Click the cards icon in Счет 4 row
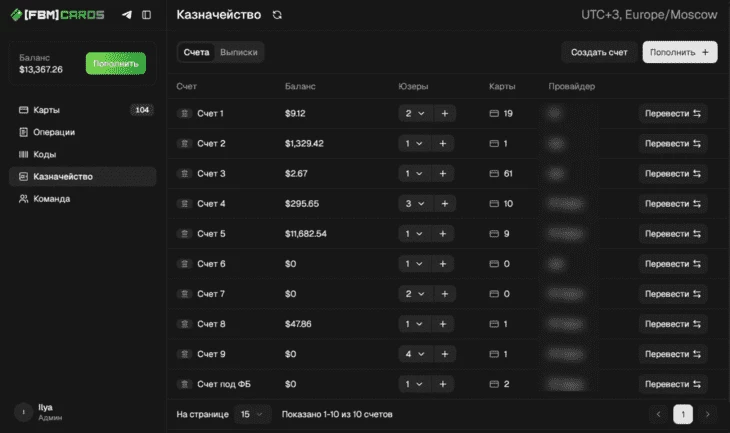Viewport: 730px width, 433px height. click(x=493, y=204)
